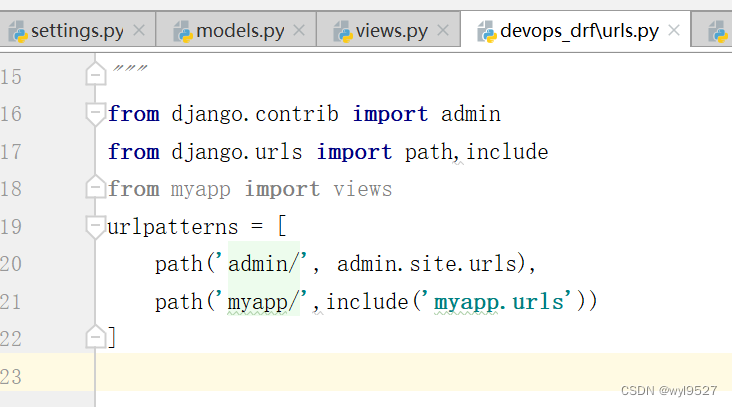732x407 pixels.
Task: Click the word 'include' on line 17
Action: pyautogui.click(x=507, y=152)
